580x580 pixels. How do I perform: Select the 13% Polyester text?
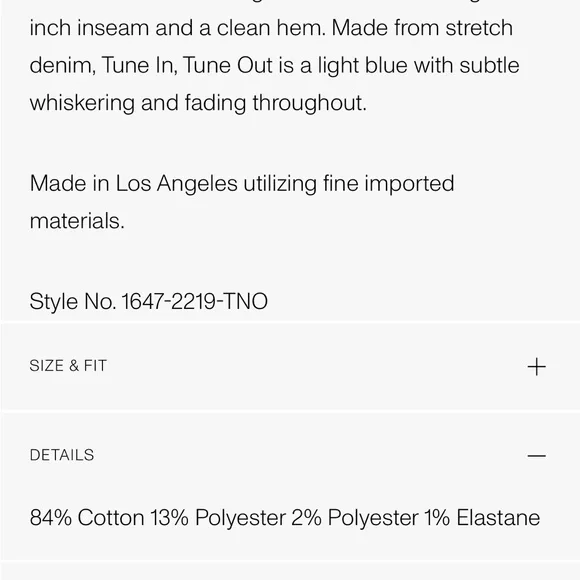tap(218, 517)
